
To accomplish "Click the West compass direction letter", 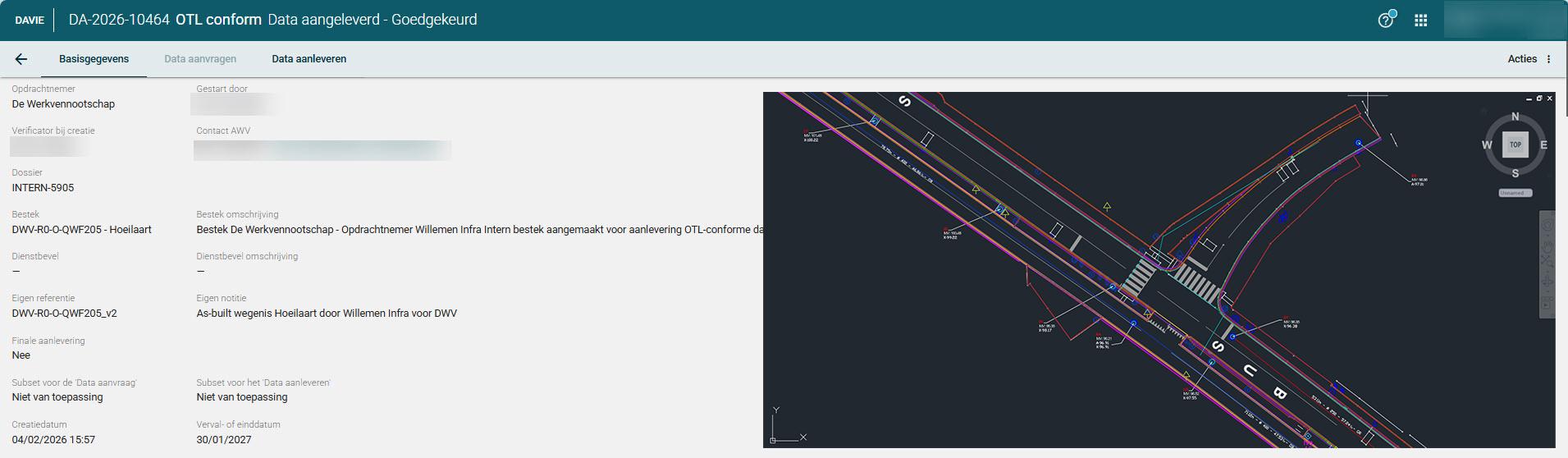I will pos(1487,145).
